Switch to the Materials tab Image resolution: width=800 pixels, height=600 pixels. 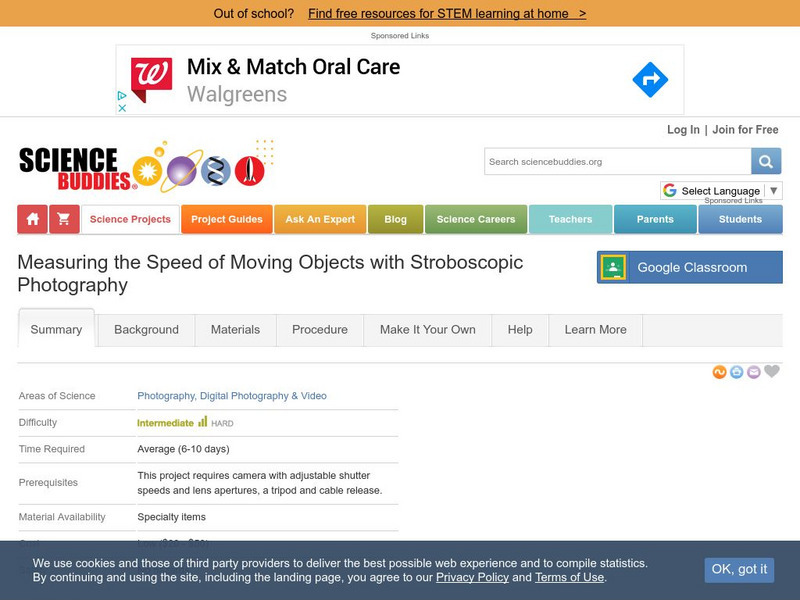(235, 330)
